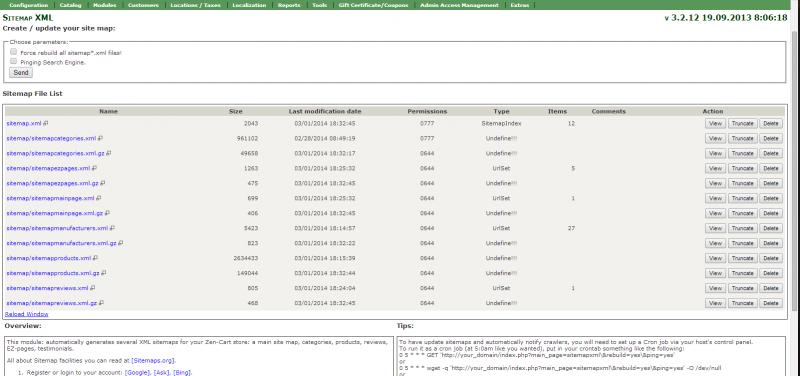800x376 pixels.
Task: Click external-link icon beside sitemapreviews.xml
Action: (92, 288)
